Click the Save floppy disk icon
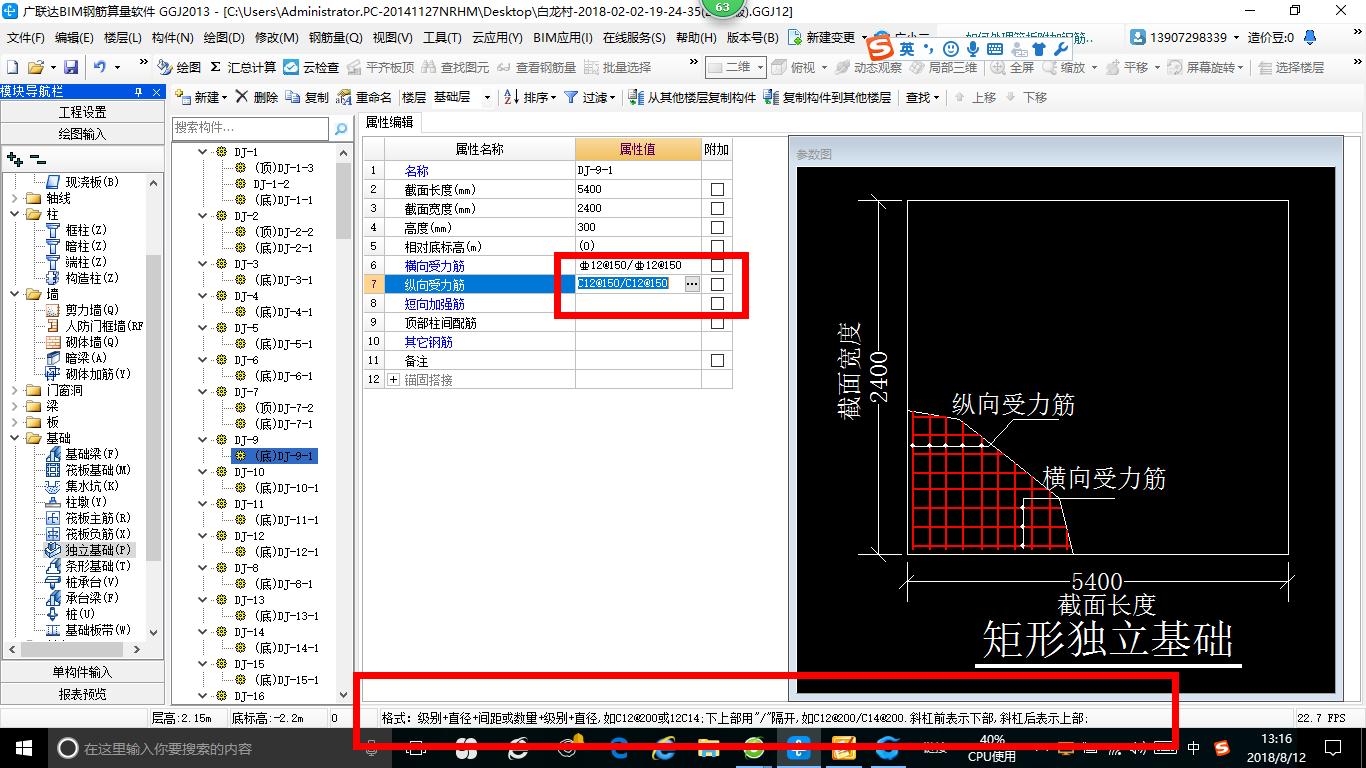1366x768 pixels. pyautogui.click(x=71, y=67)
